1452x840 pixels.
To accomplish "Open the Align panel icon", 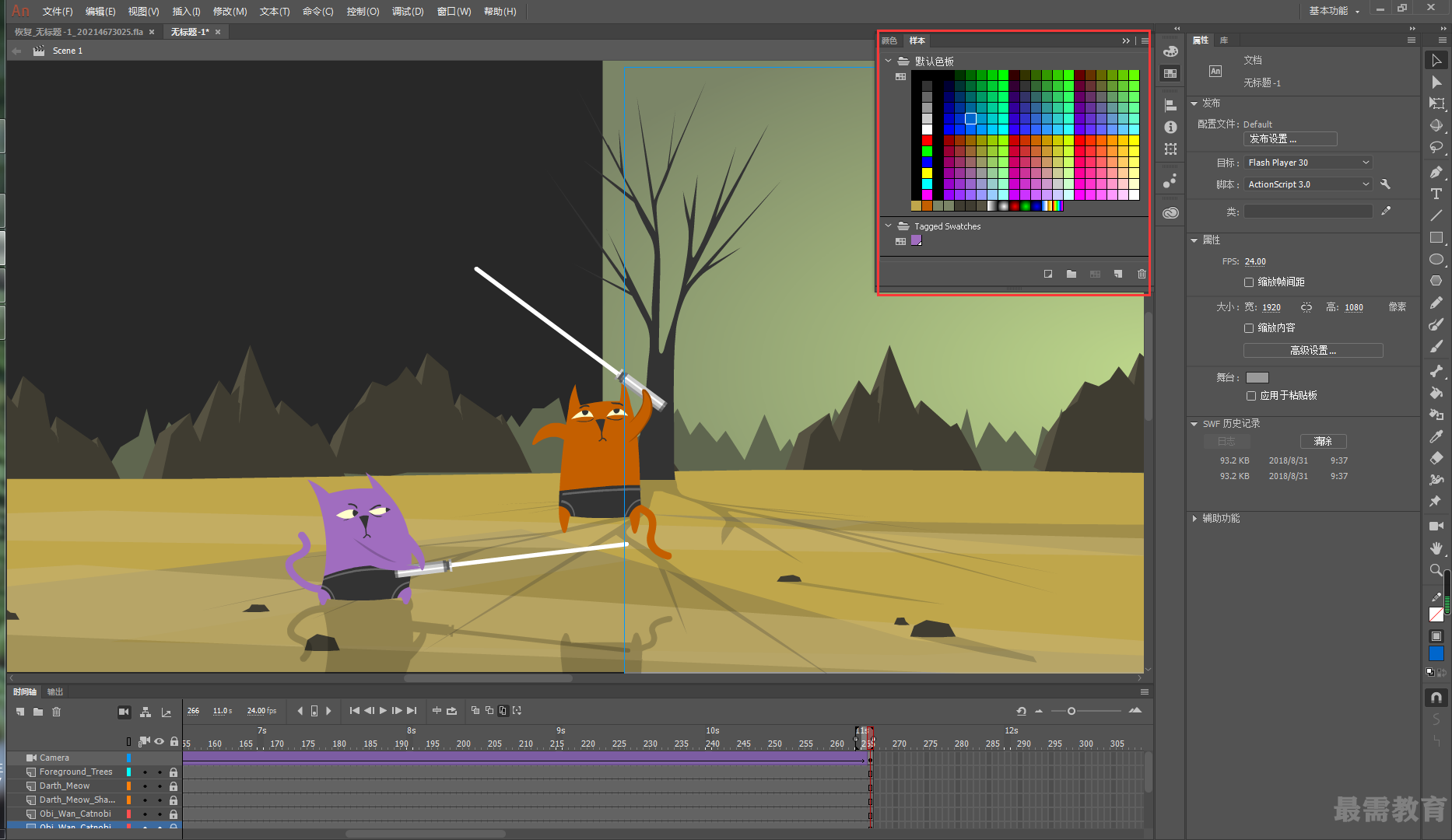I will [x=1170, y=105].
